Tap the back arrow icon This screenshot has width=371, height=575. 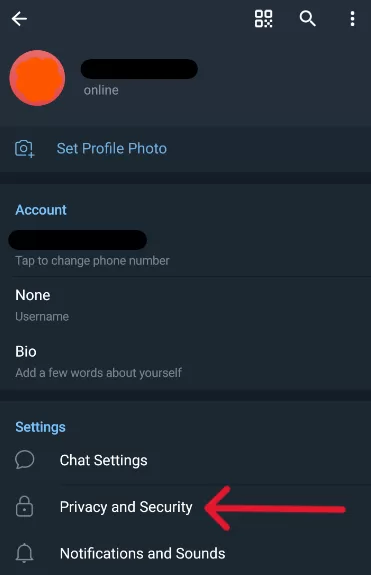pyautogui.click(x=19, y=19)
